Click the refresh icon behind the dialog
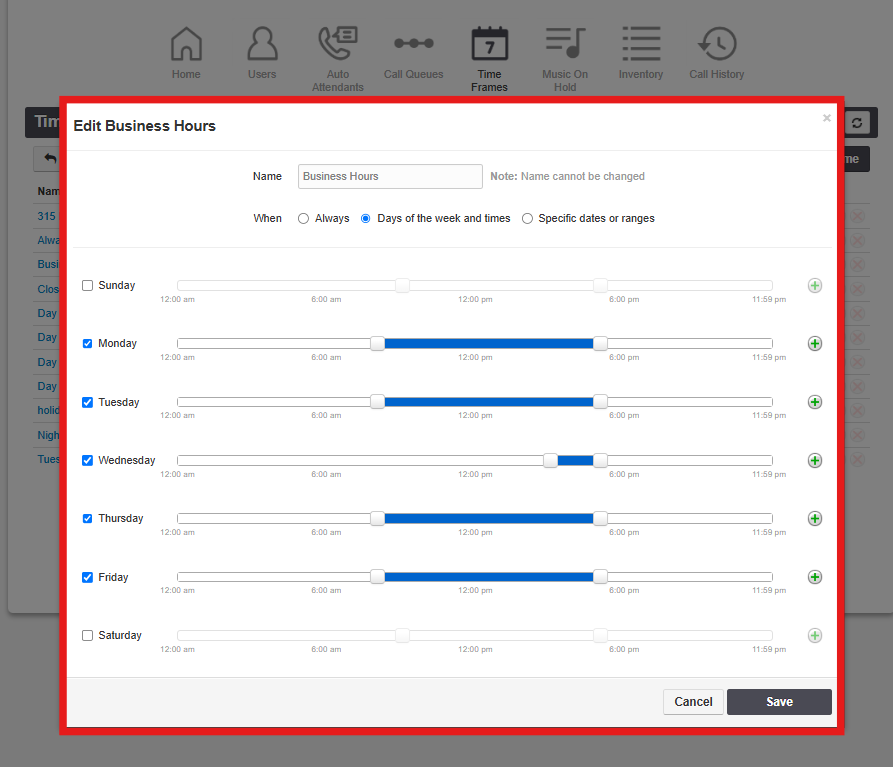 857,122
